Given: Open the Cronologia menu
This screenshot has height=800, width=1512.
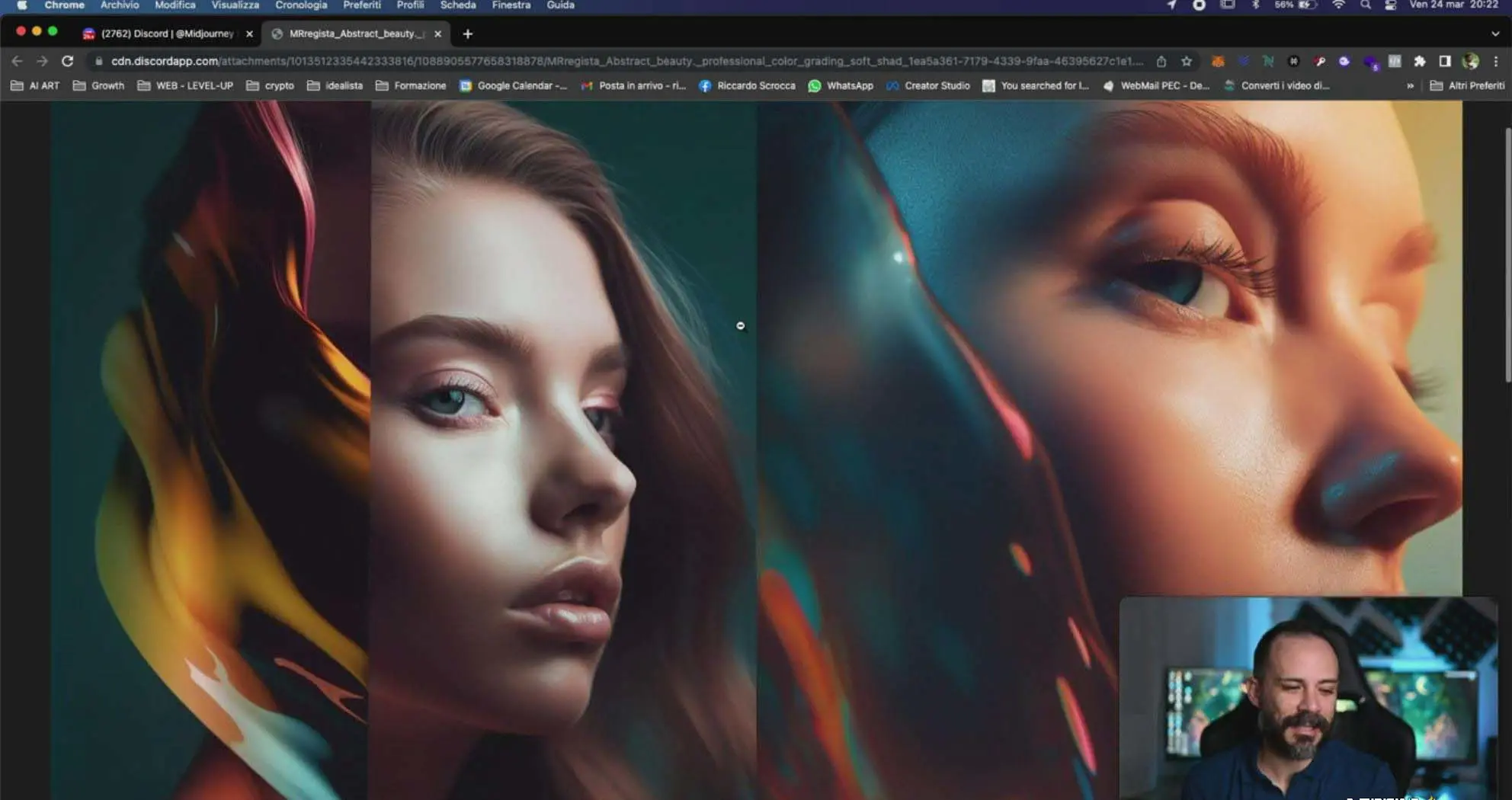Looking at the screenshot, I should [300, 5].
